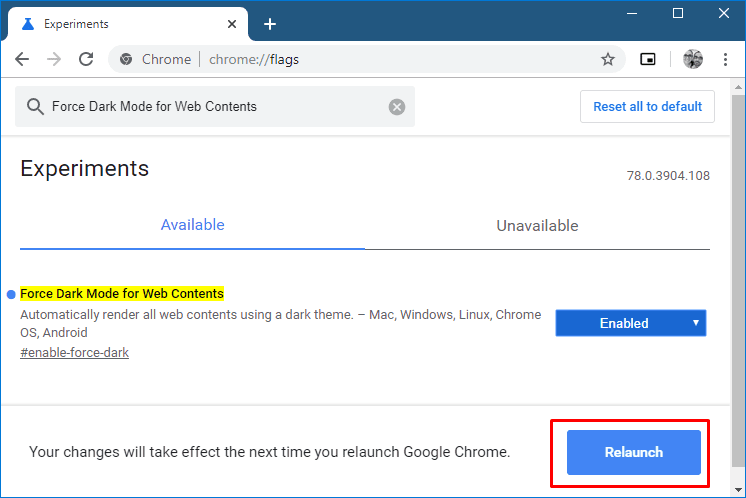Switch to the Unavailable tab
The image size is (746, 498).
pyautogui.click(x=537, y=226)
